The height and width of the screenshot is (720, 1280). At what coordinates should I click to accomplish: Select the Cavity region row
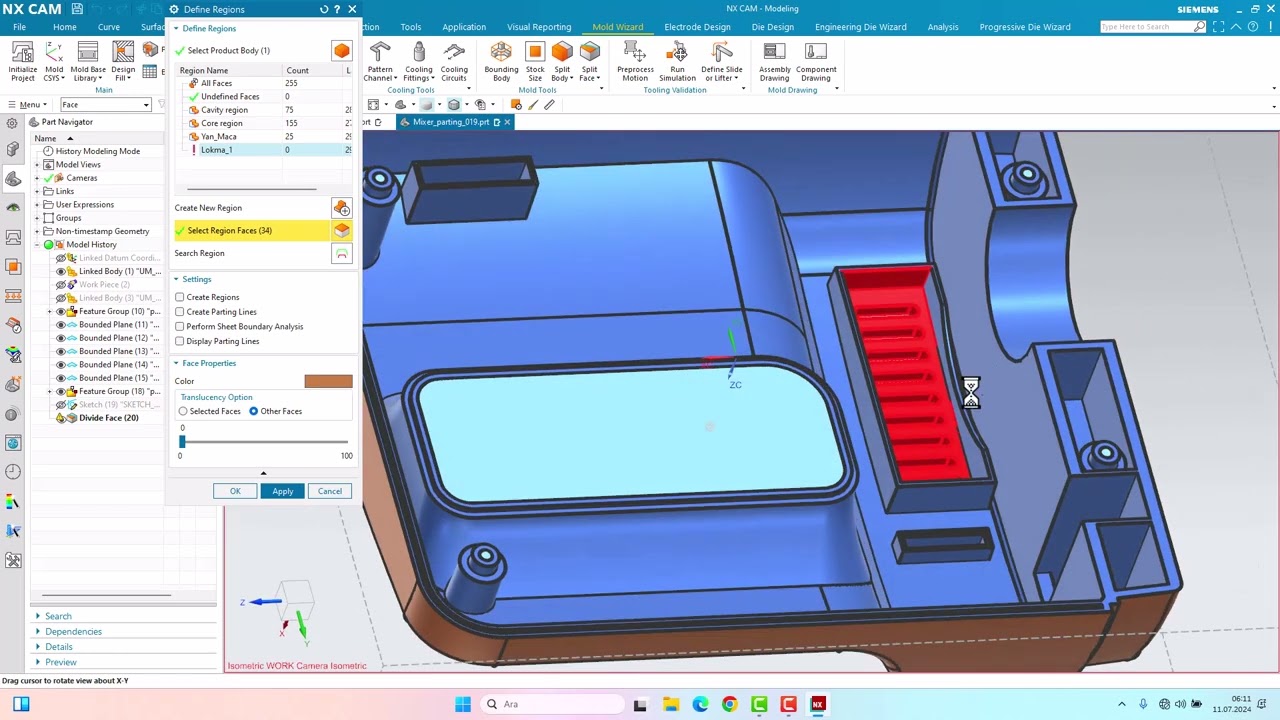coord(265,110)
